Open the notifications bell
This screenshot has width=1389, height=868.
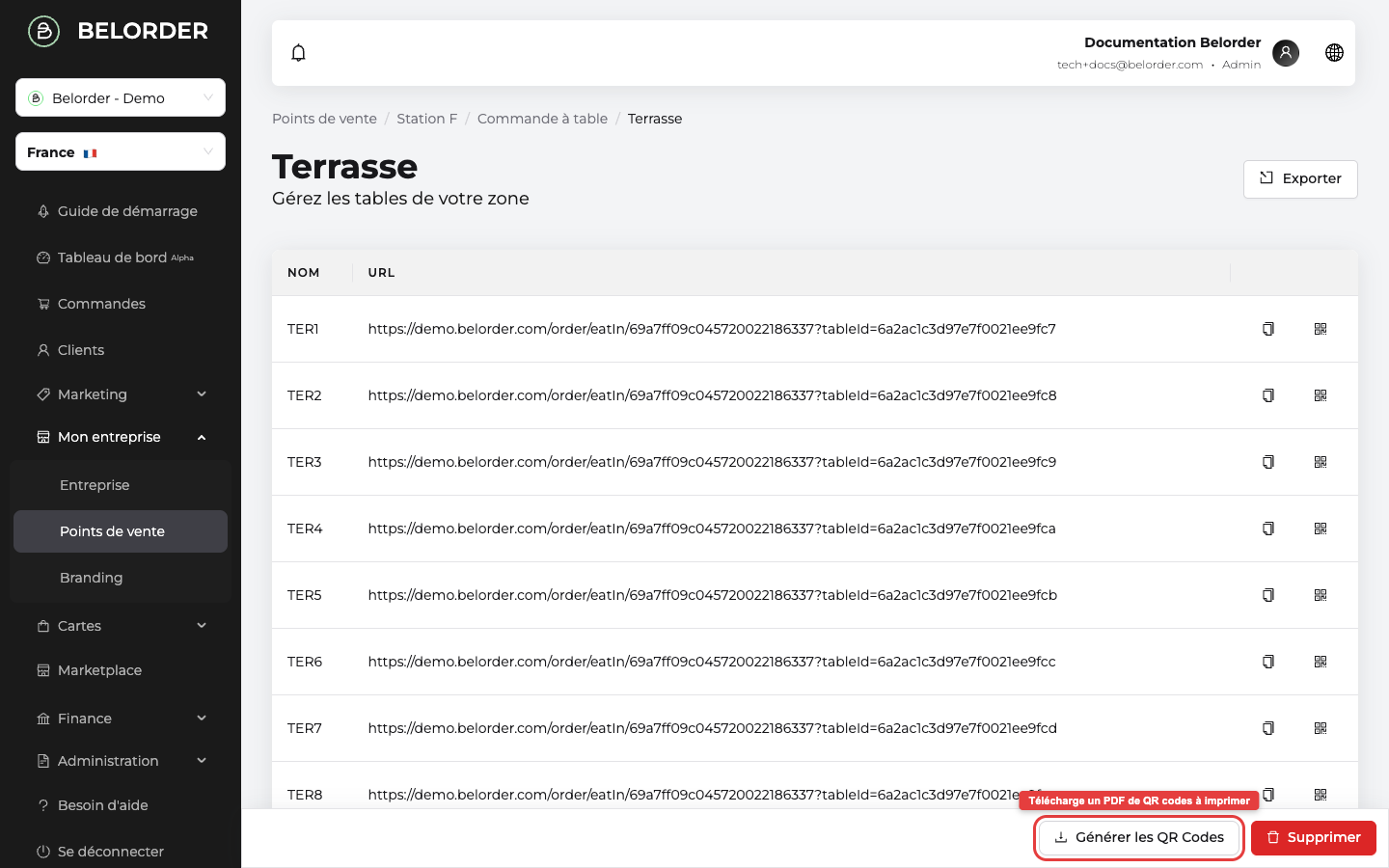pyautogui.click(x=299, y=53)
